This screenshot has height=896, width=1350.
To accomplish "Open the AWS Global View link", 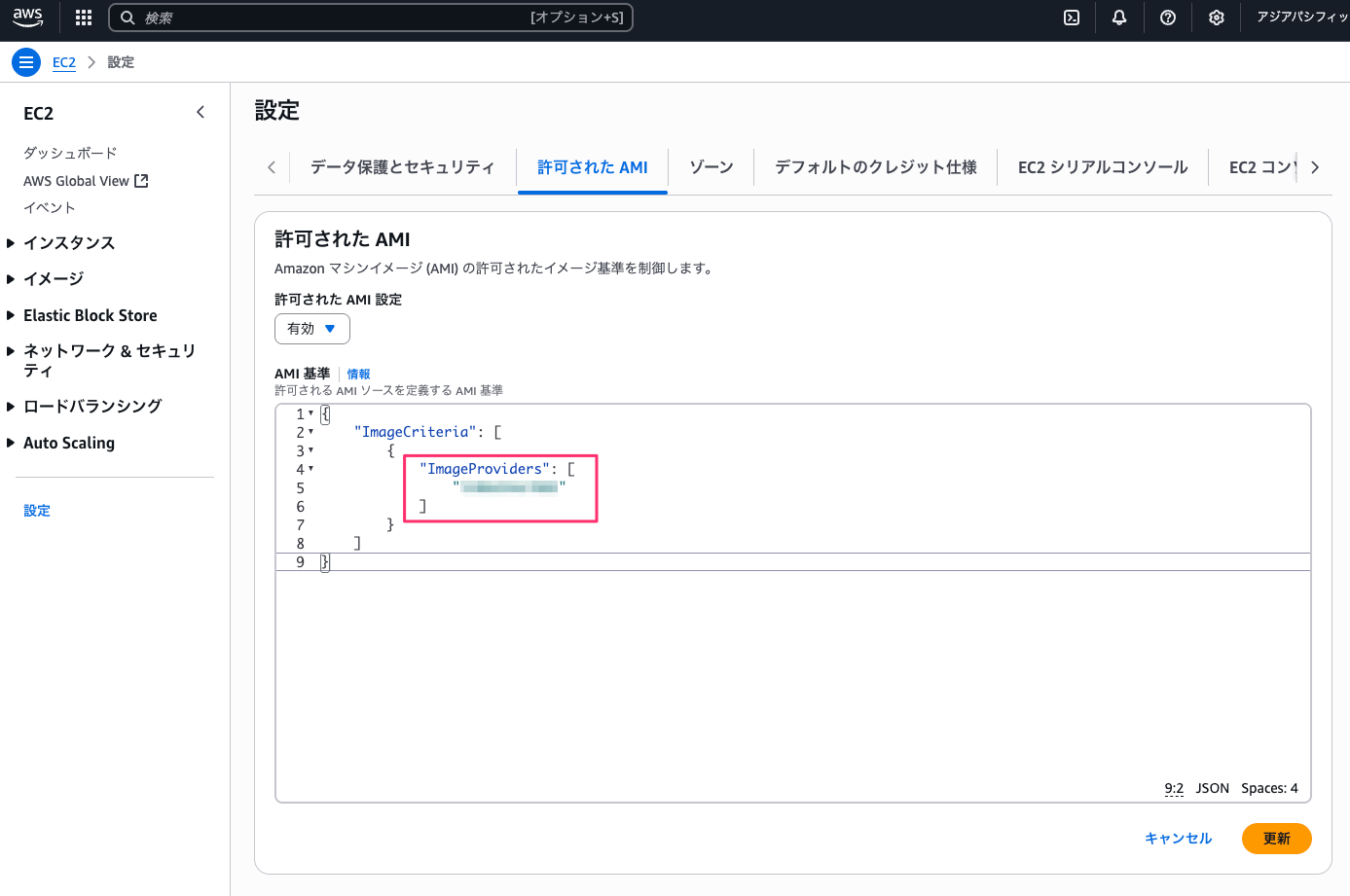I will [77, 181].
